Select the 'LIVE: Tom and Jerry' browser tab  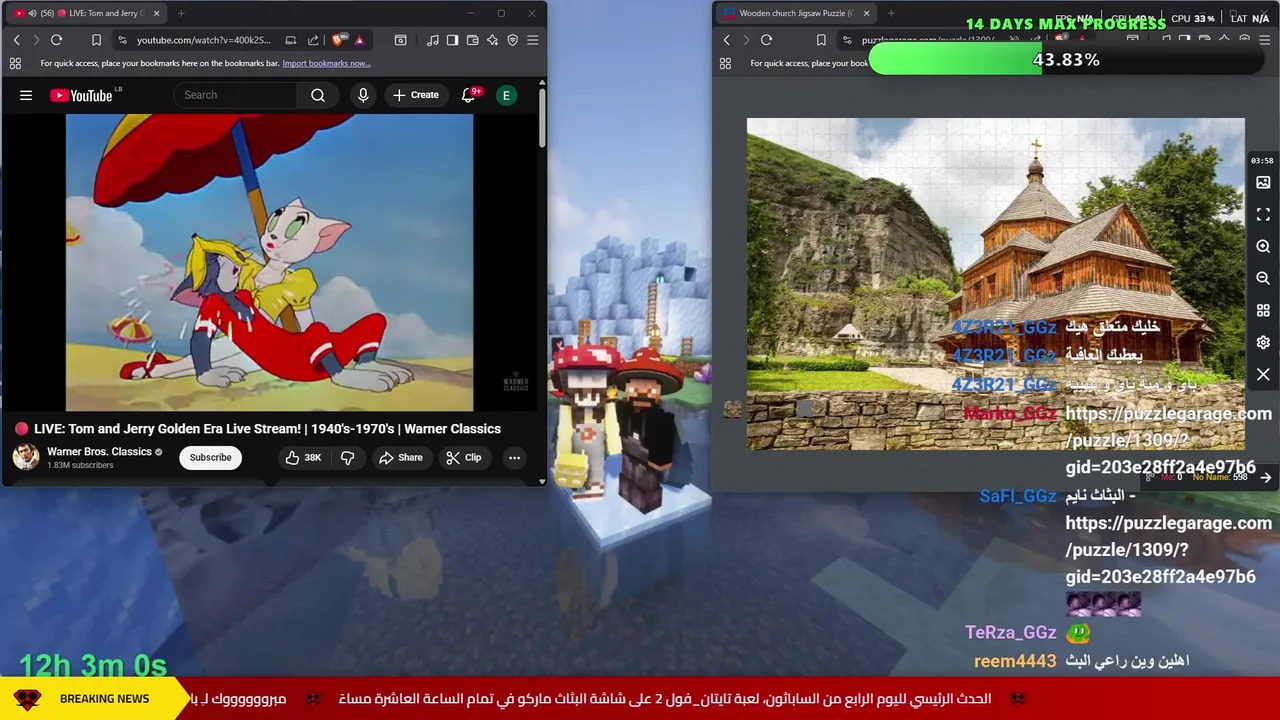point(88,13)
